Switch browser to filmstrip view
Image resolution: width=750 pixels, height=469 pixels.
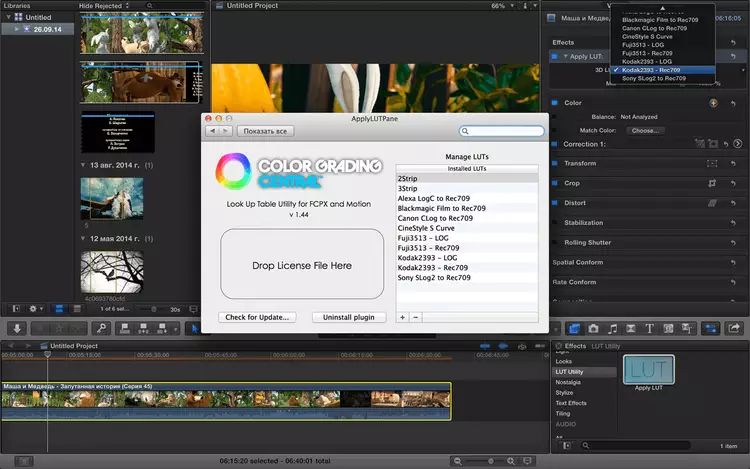click(59, 309)
